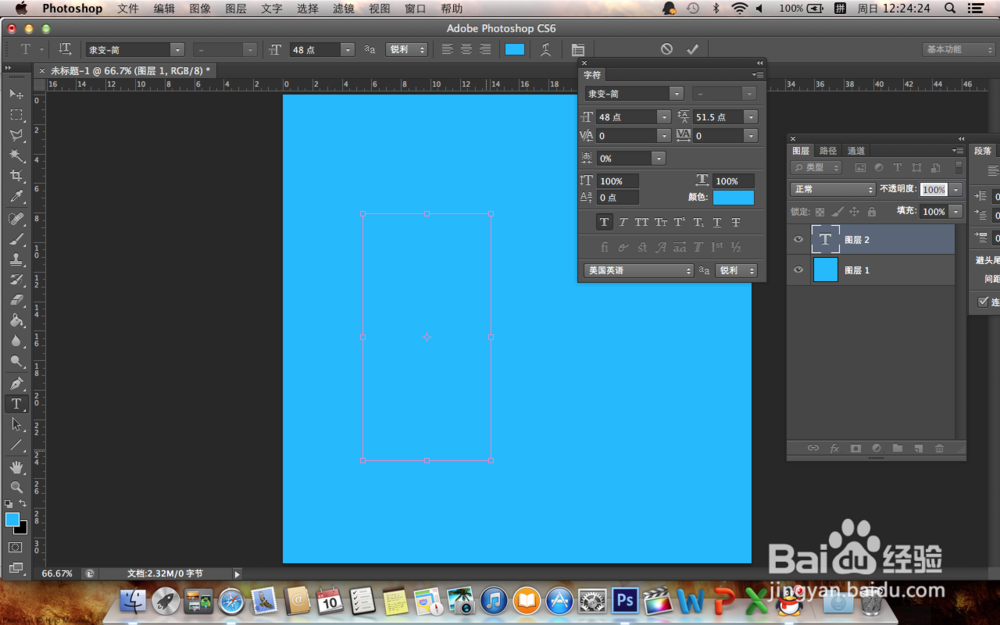Select the Pen tool

tap(16, 383)
